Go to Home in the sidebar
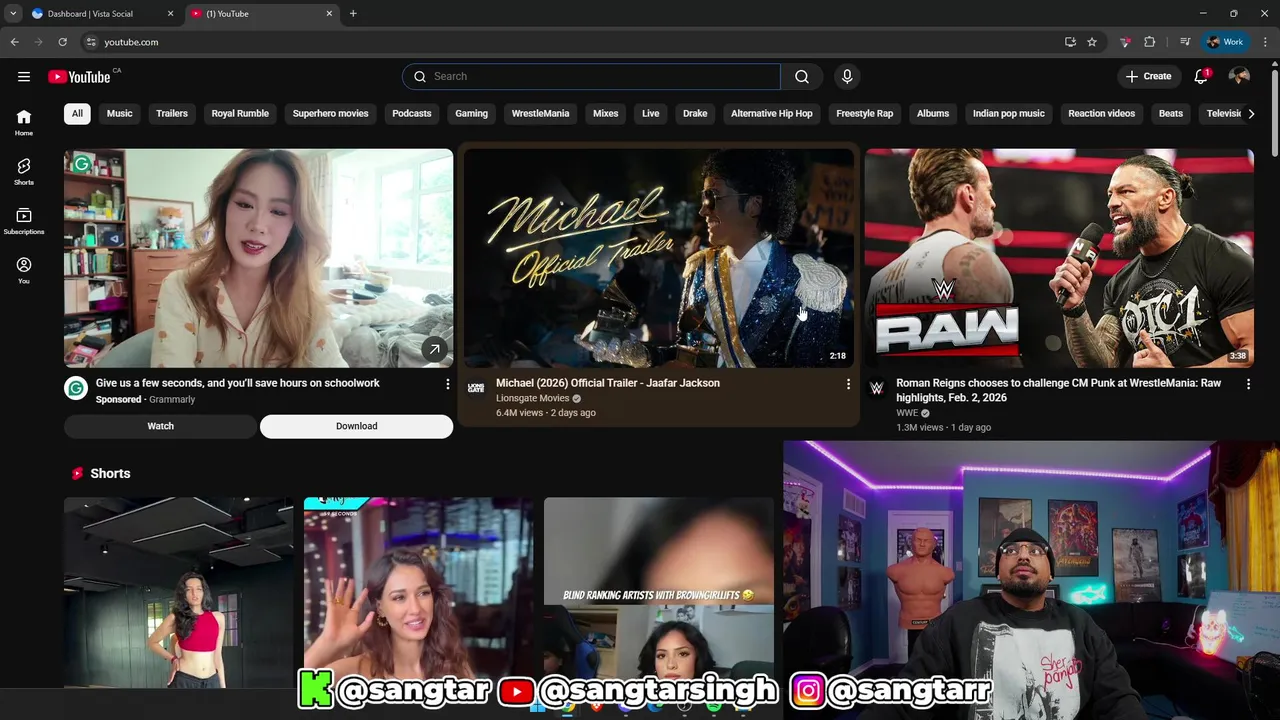Screen dimensions: 1280x720 pos(24,122)
